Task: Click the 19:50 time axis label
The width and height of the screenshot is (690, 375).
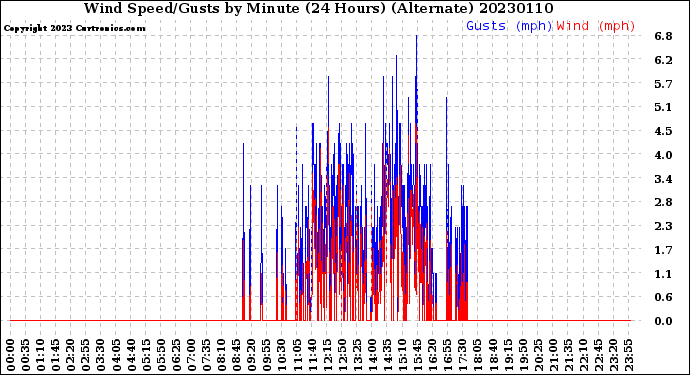Action: [522, 355]
